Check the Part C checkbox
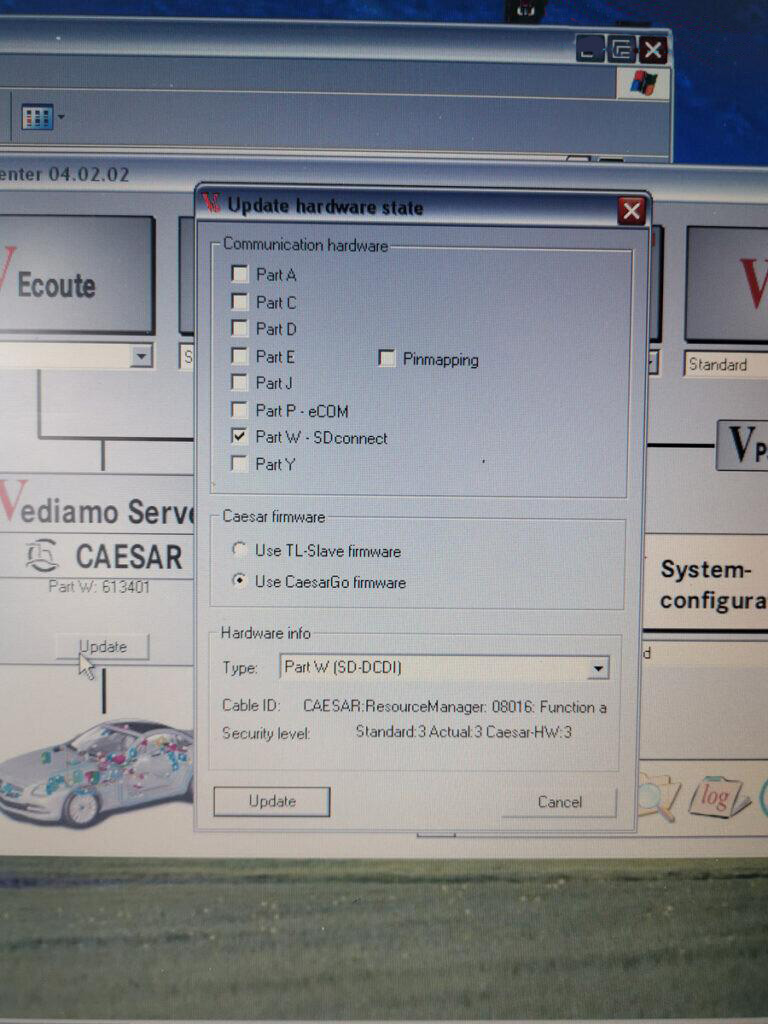Viewport: 768px width, 1024px height. pyautogui.click(x=240, y=301)
